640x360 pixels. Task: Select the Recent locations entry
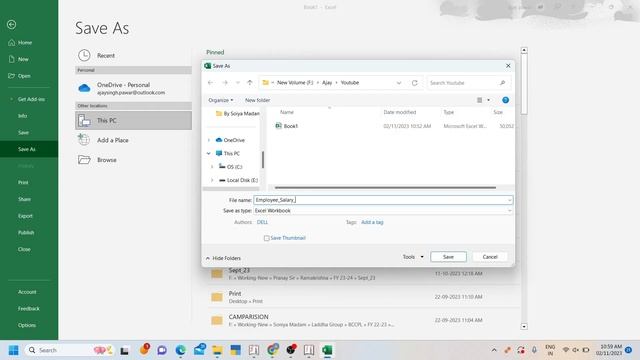(x=133, y=56)
